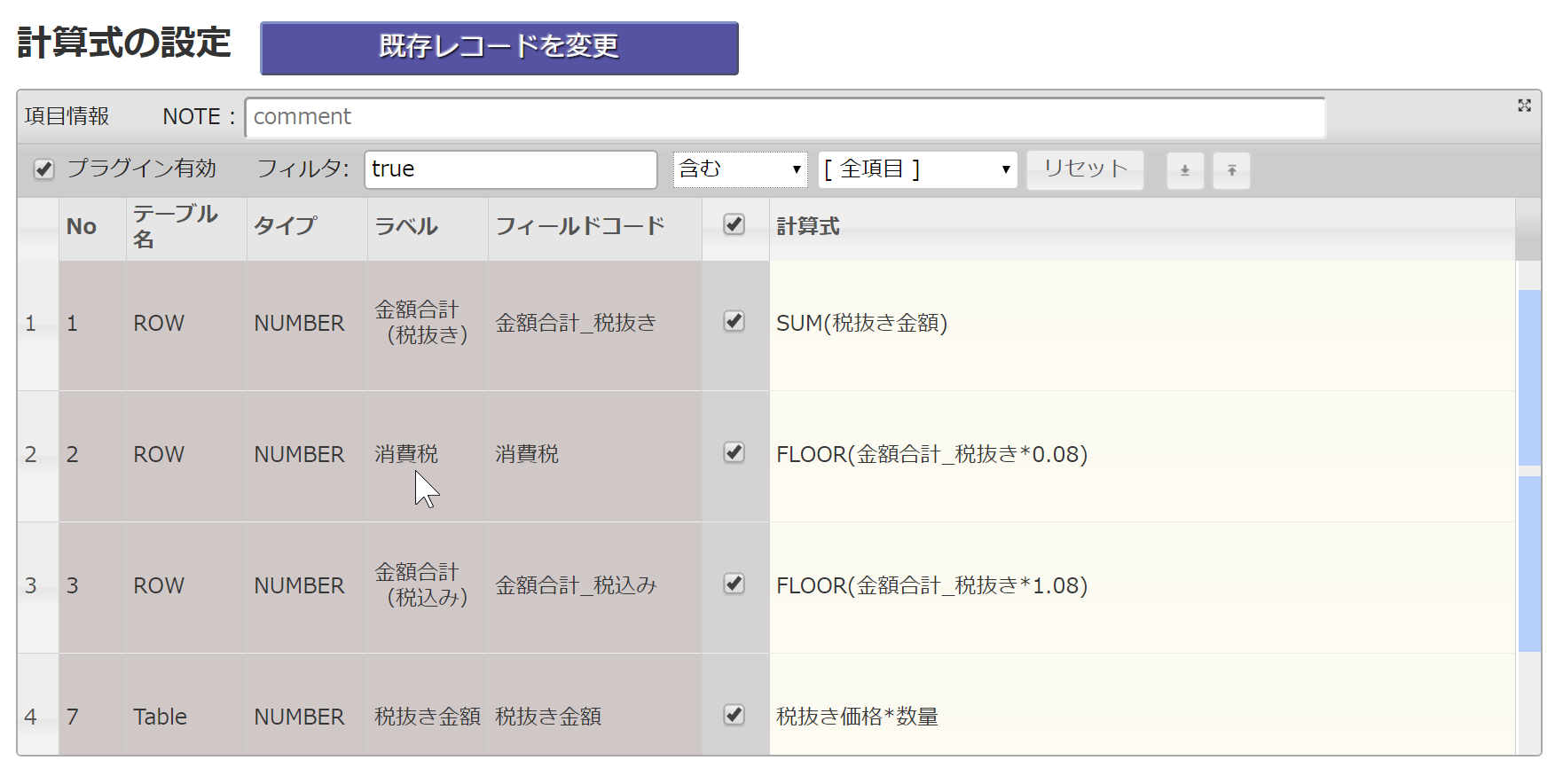This screenshot has width=1555, height=784.
Task: Click the テーブル名 column header
Action: [176, 226]
